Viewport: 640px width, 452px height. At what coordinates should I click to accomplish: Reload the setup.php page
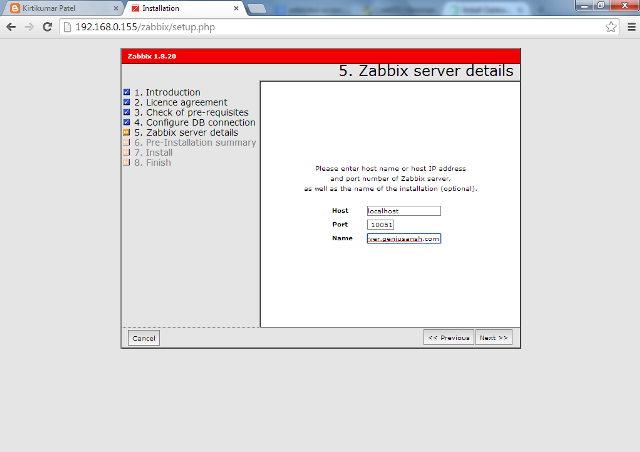pyautogui.click(x=47, y=27)
